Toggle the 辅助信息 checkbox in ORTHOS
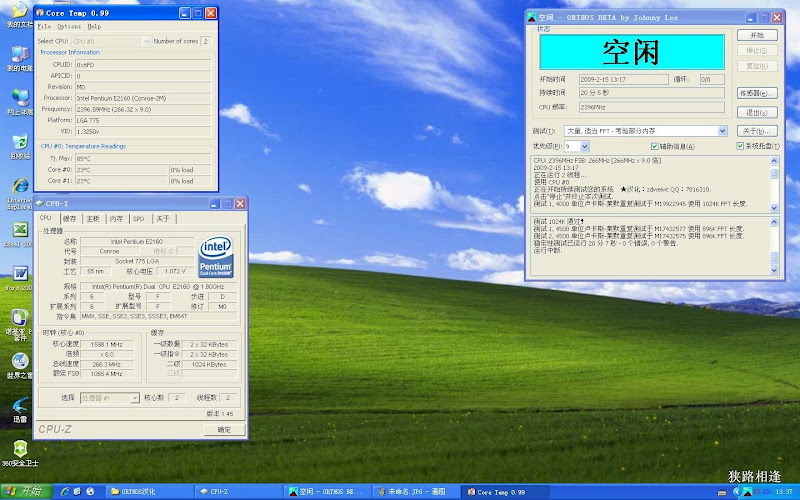 (x=653, y=146)
